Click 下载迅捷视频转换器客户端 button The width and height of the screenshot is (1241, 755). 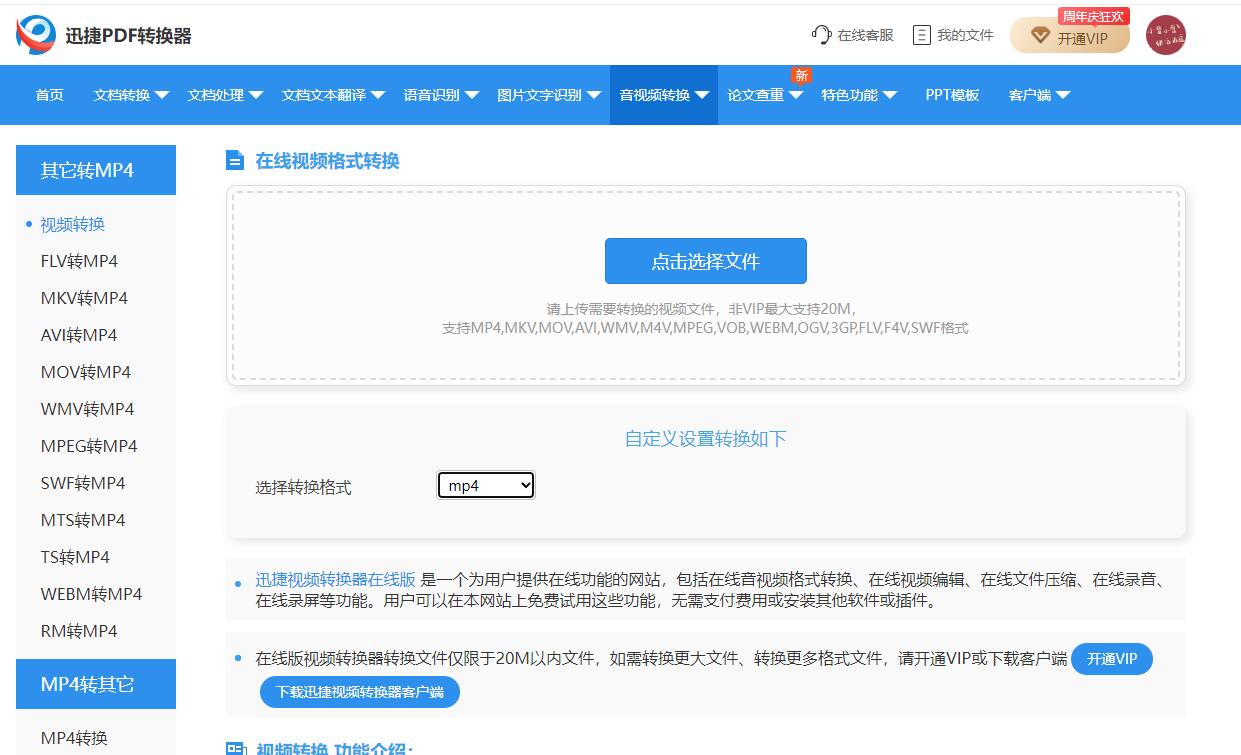coord(360,692)
